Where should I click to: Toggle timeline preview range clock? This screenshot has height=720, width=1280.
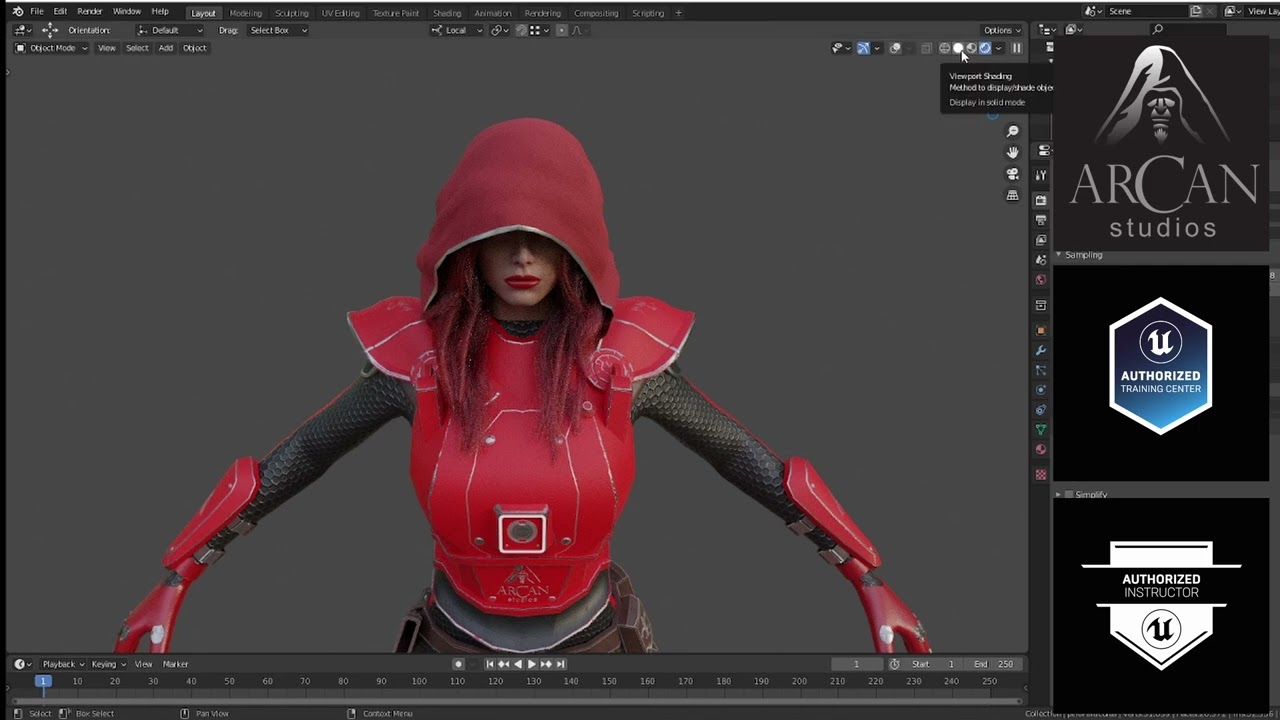(x=894, y=664)
